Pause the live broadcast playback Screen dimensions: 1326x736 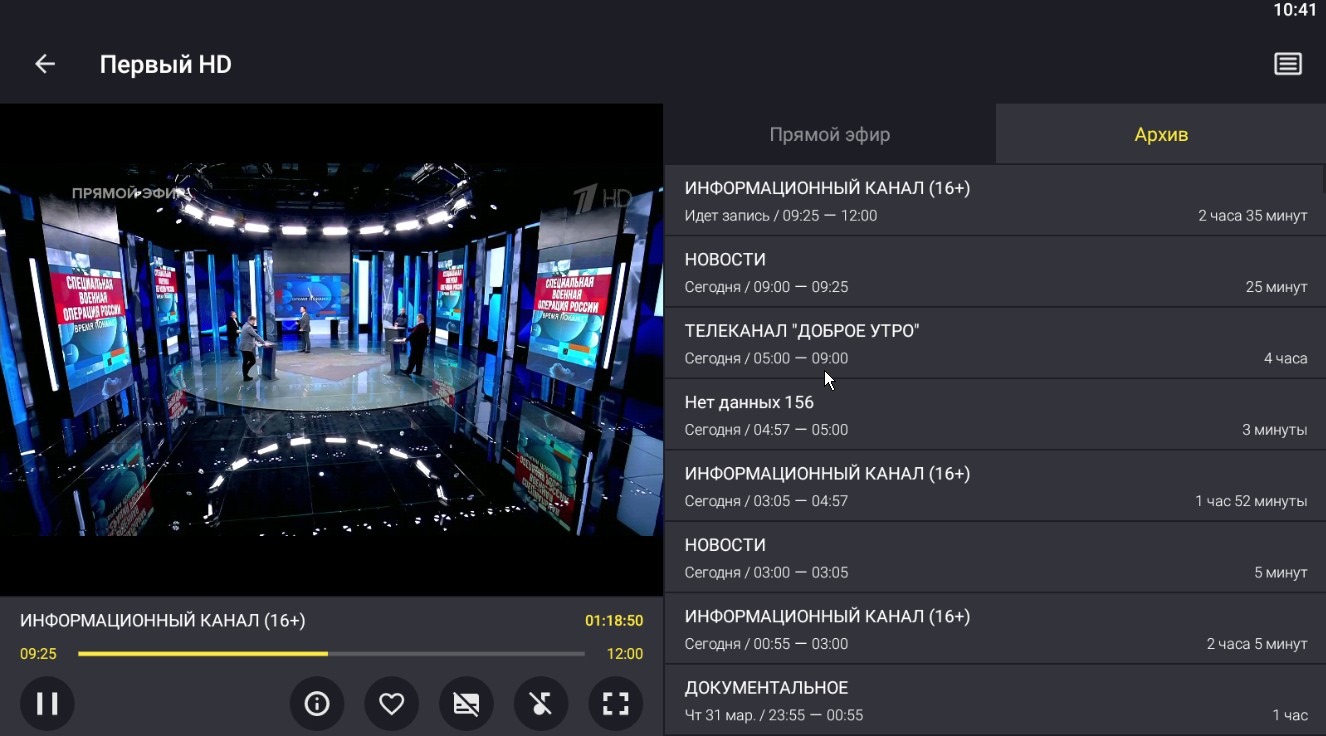pos(47,703)
